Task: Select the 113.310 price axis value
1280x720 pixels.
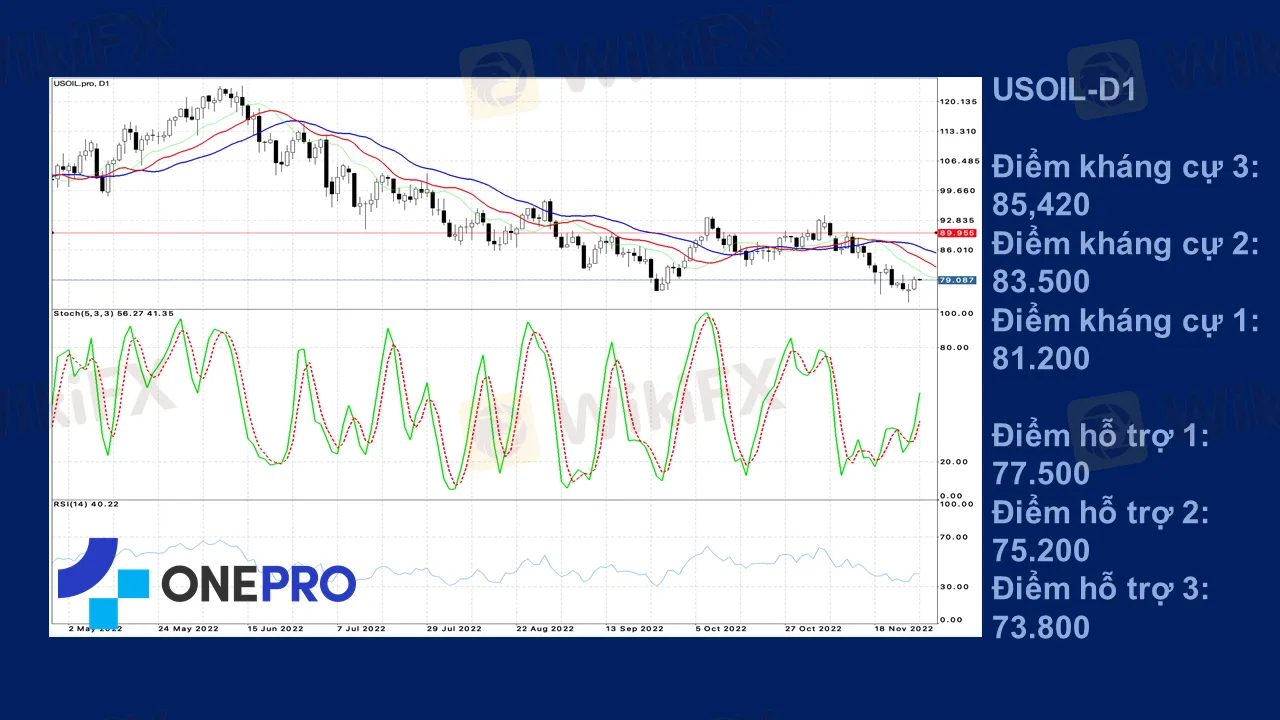Action: click(957, 131)
